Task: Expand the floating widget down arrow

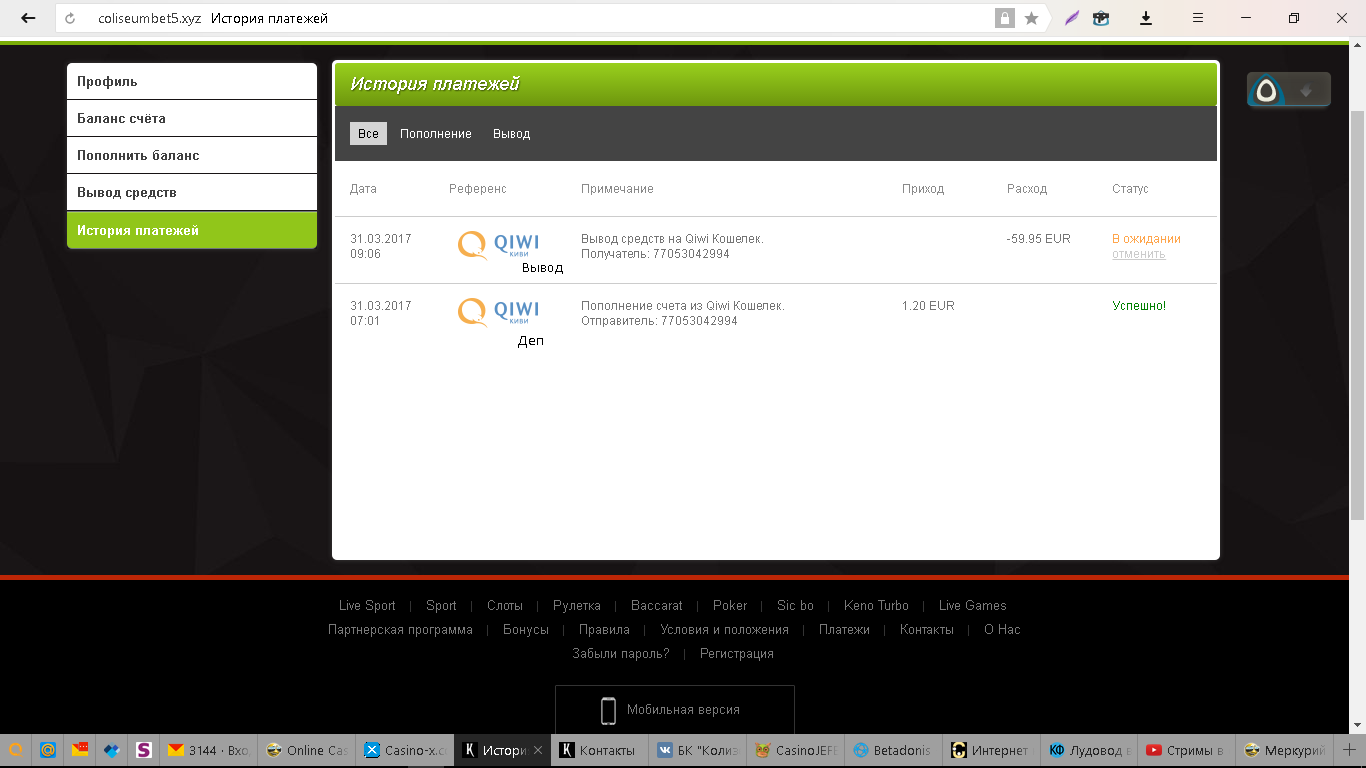Action: point(1305,91)
